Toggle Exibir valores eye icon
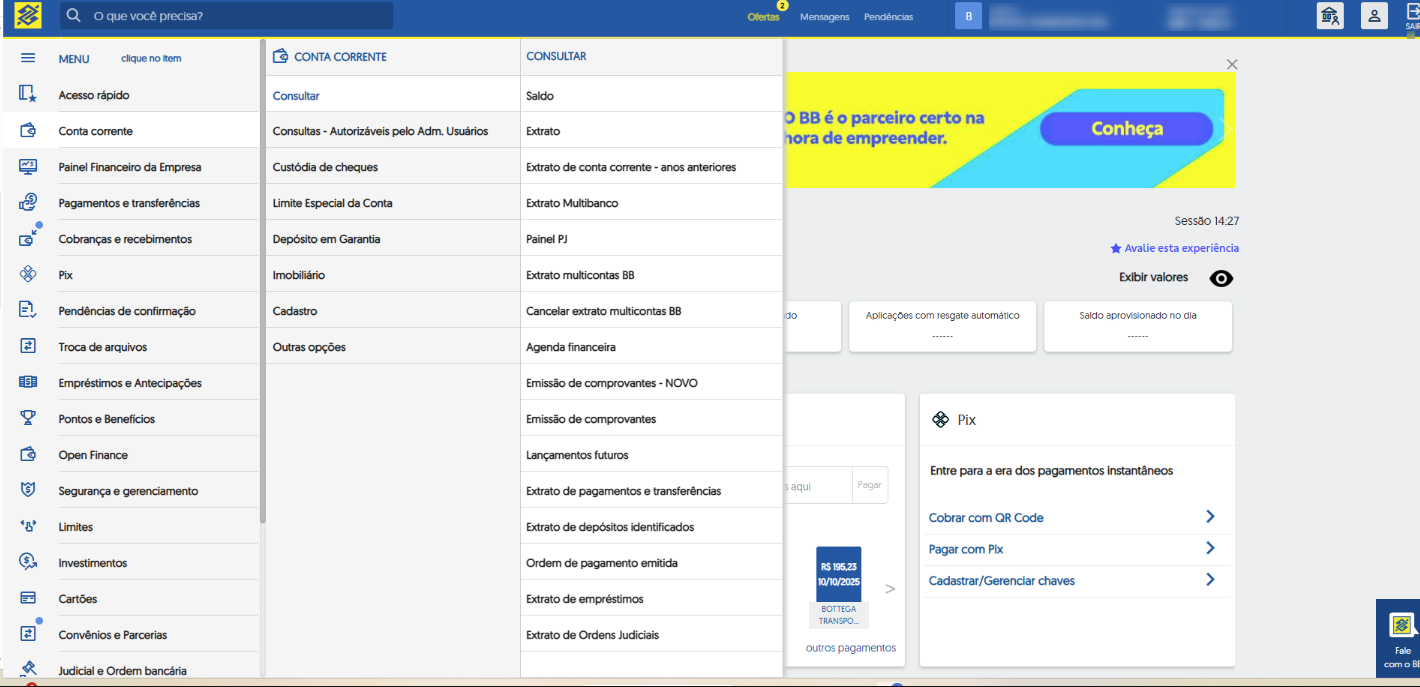Viewport: 1420px width, 687px height. pyautogui.click(x=1220, y=278)
